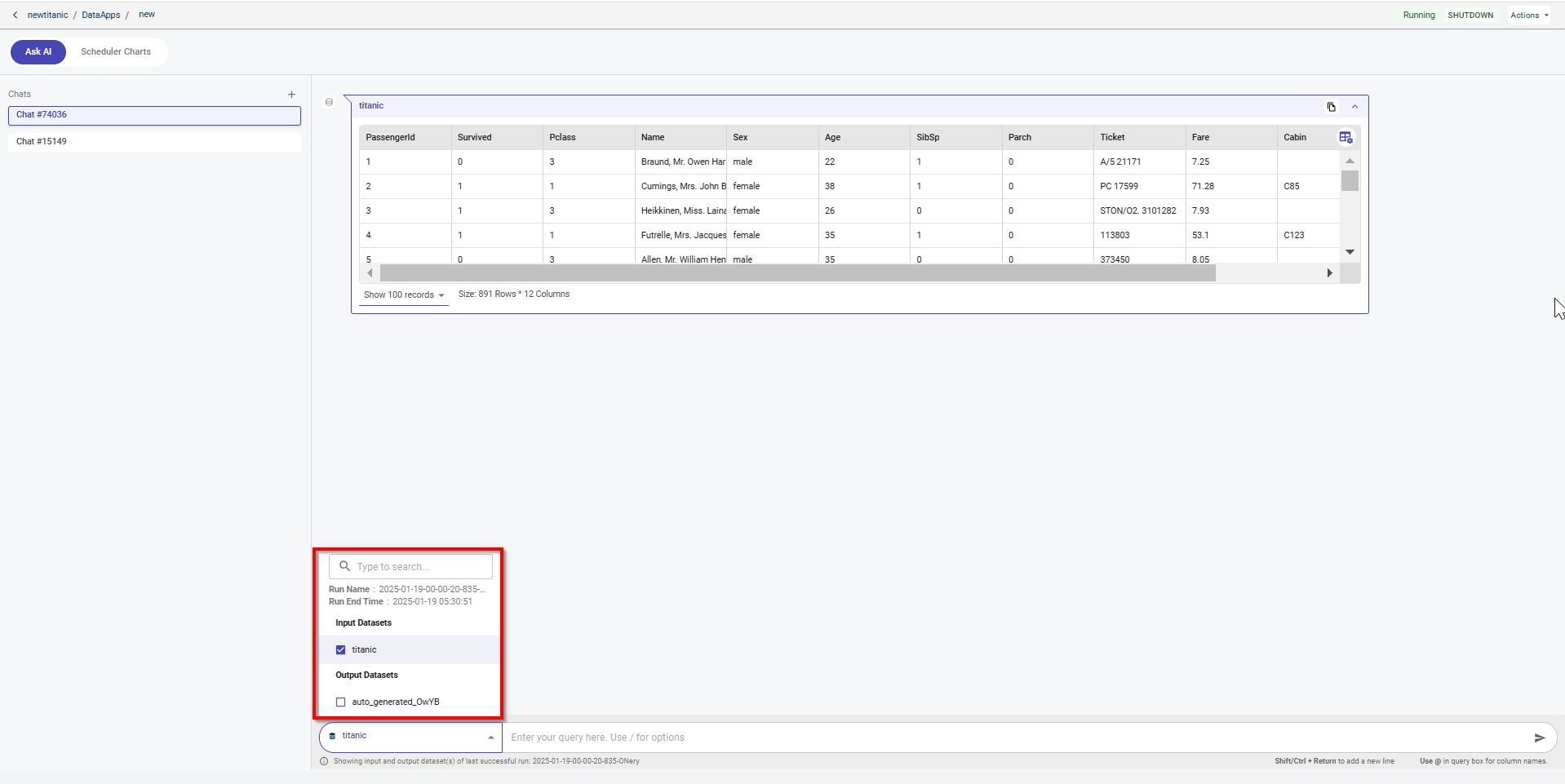Click the table horizontal scrollbar

(x=796, y=273)
